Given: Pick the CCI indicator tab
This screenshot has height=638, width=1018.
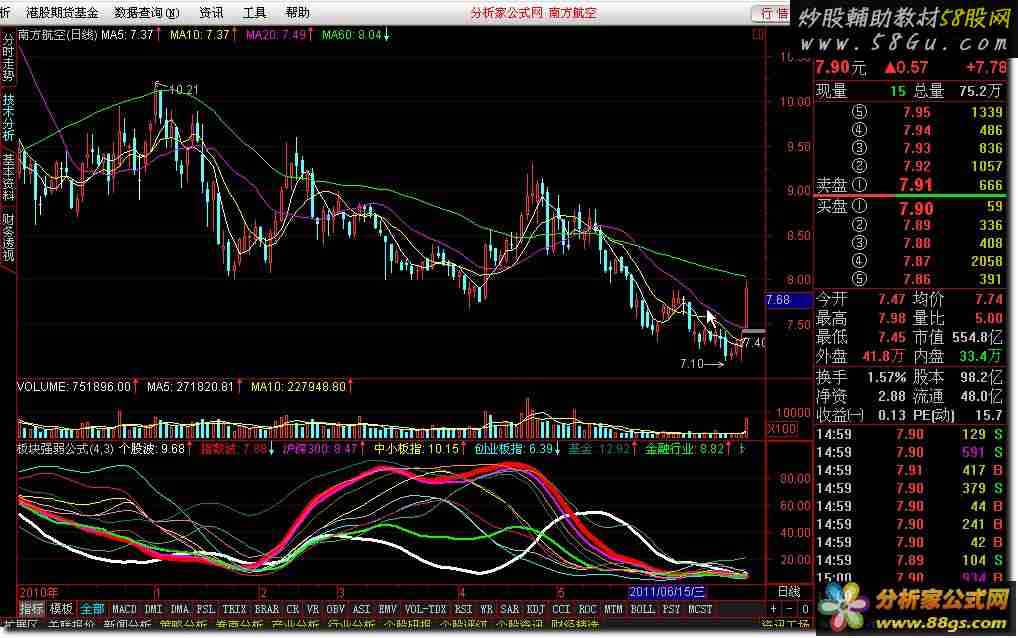Looking at the screenshot, I should 561,609.
